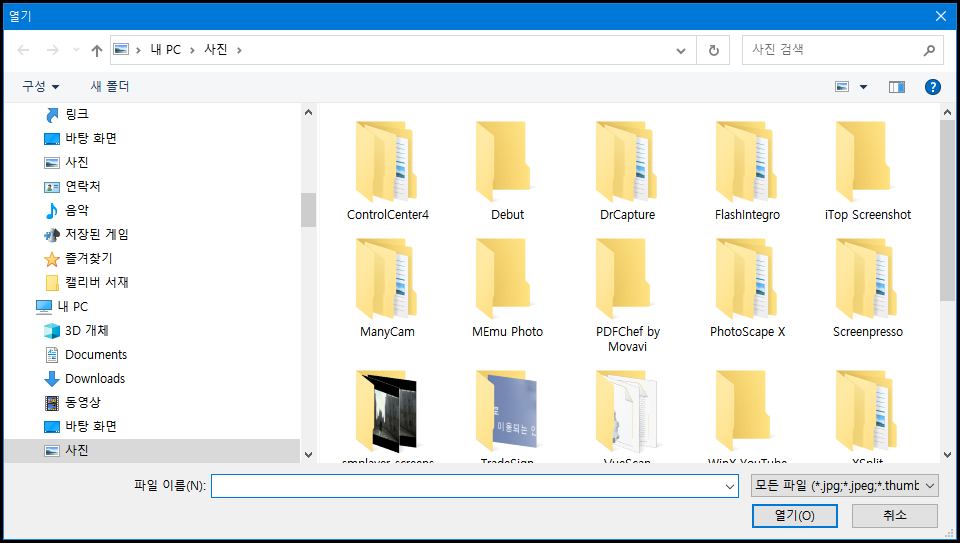Screen dimensions: 960x543
Task: Click the navigation pane scroll-down arrow
Action: pos(308,455)
